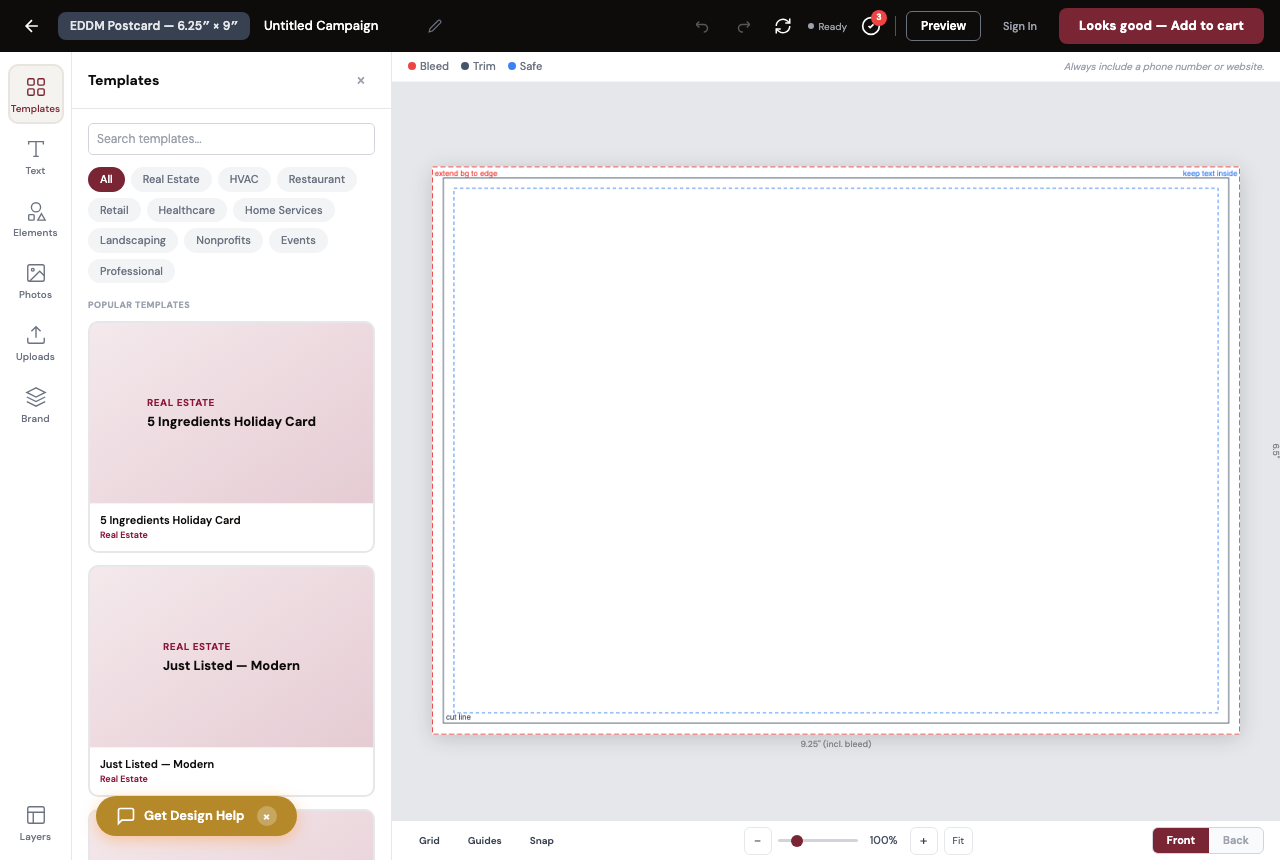
Task: Close the Templates panel
Action: (x=361, y=80)
